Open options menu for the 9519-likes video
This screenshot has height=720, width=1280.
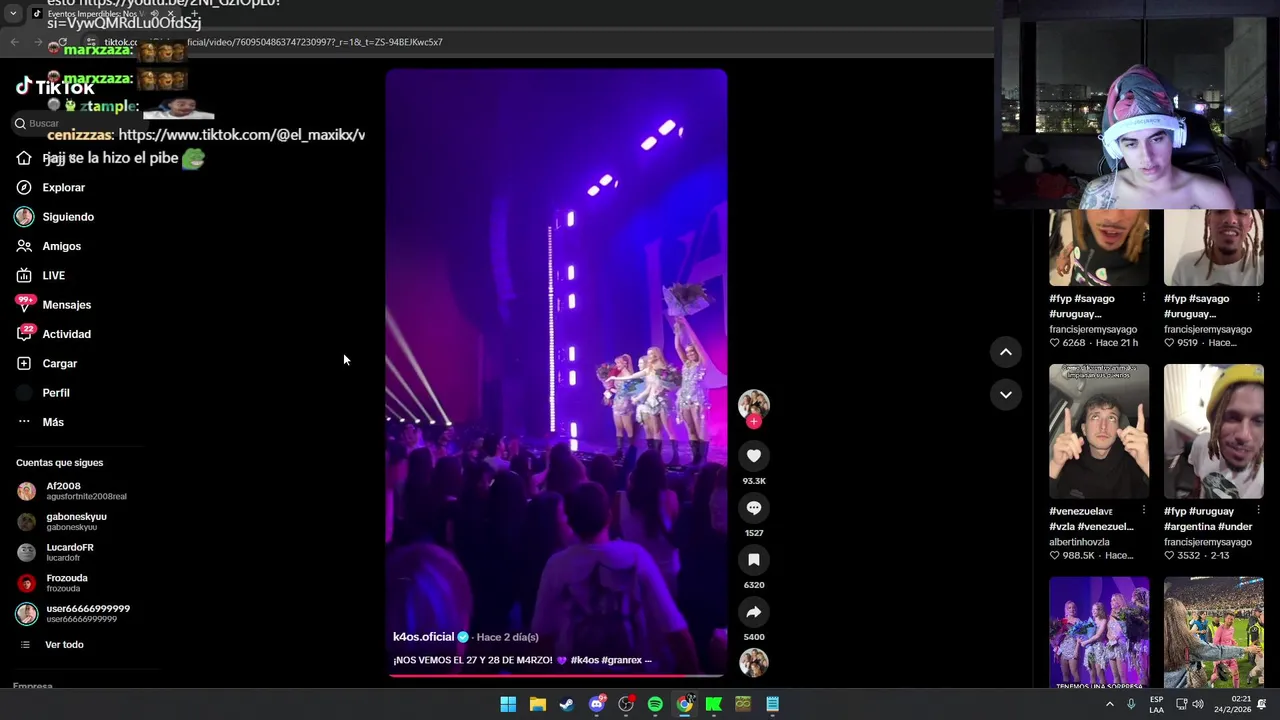tap(1258, 298)
